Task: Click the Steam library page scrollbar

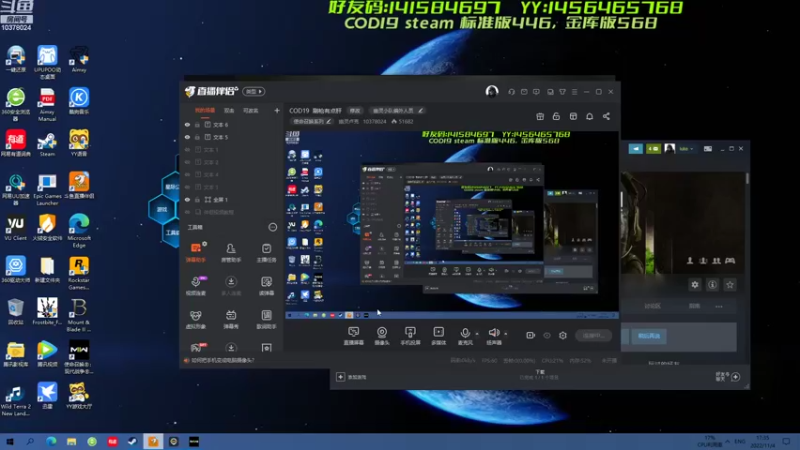Action: coord(747,179)
